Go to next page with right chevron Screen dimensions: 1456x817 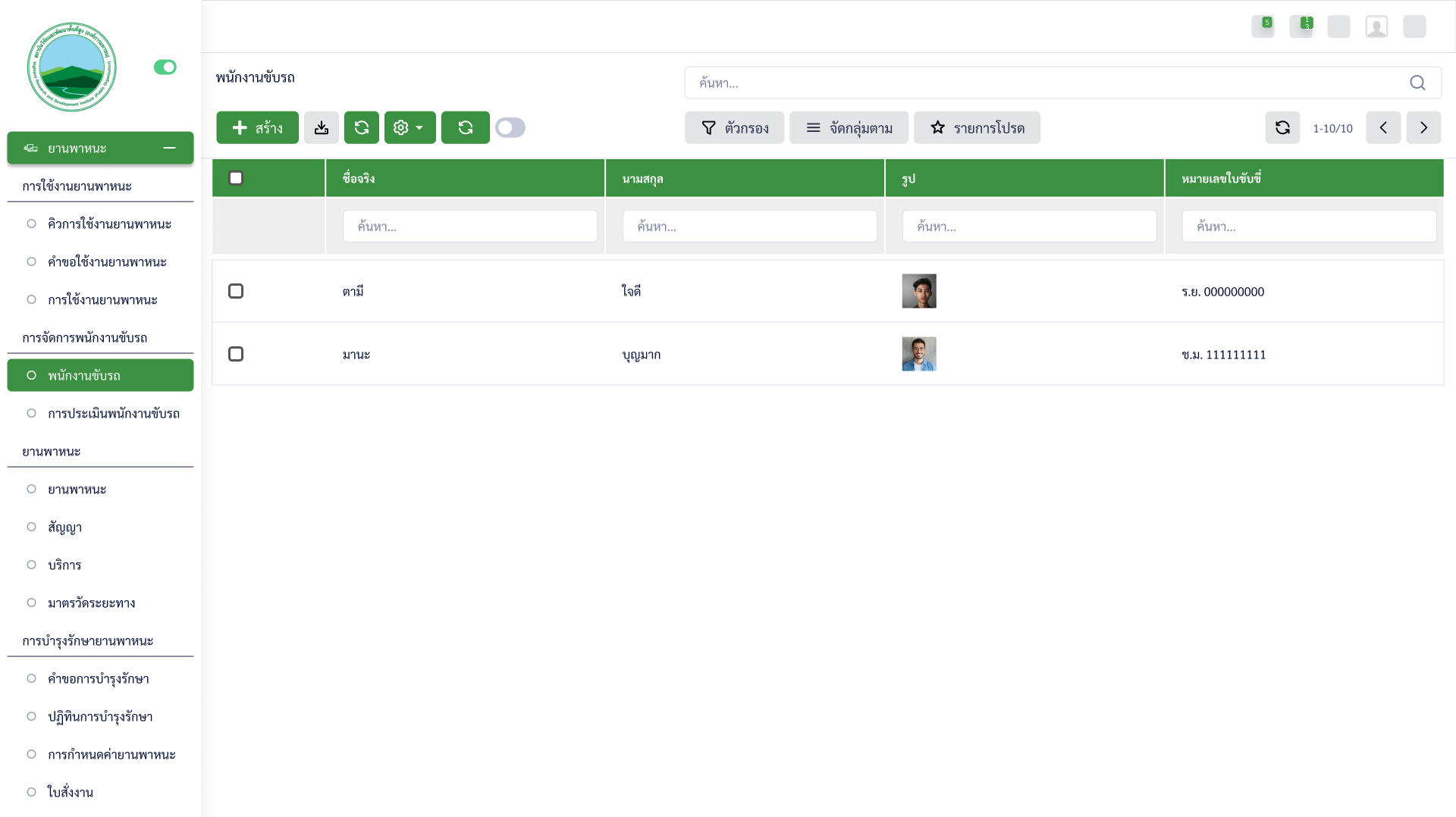pyautogui.click(x=1423, y=127)
